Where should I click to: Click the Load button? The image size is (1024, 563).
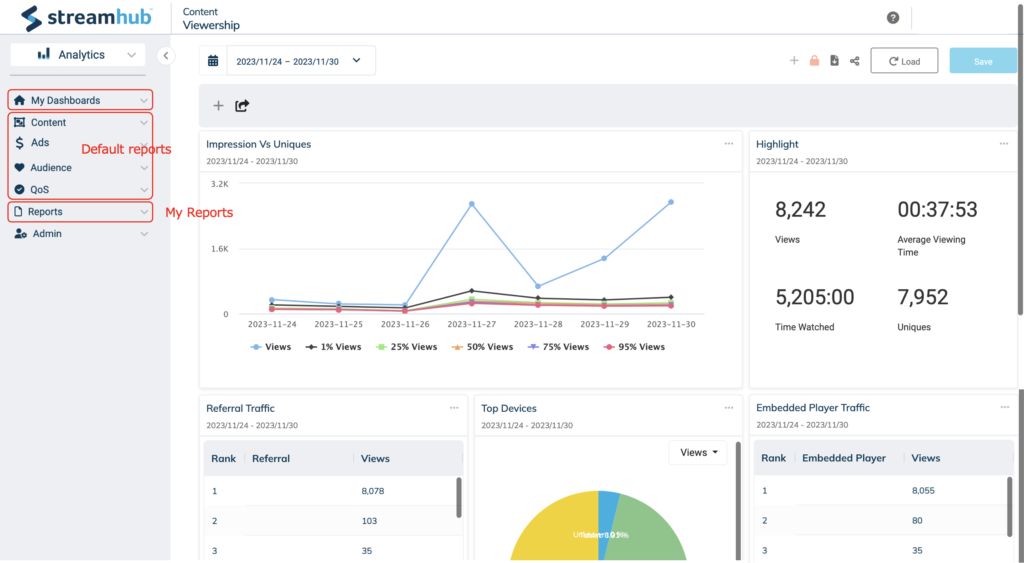tap(904, 61)
